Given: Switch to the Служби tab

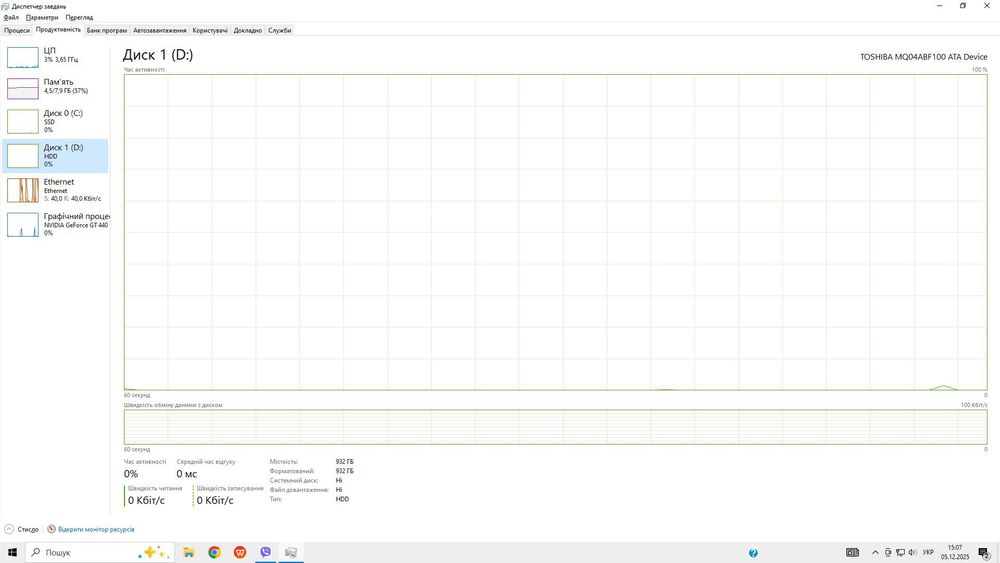Looking at the screenshot, I should (x=279, y=30).
